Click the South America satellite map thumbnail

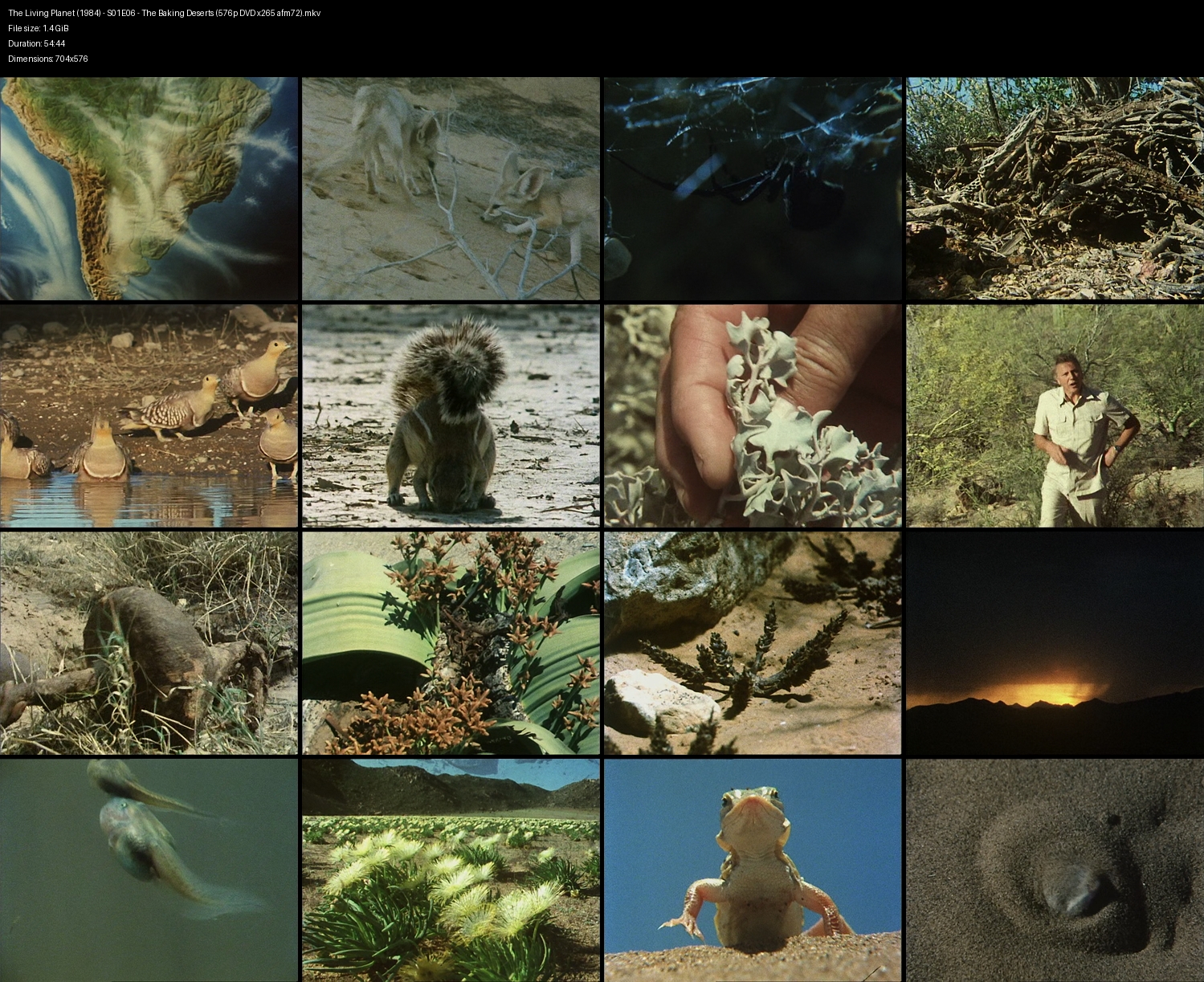(149, 189)
